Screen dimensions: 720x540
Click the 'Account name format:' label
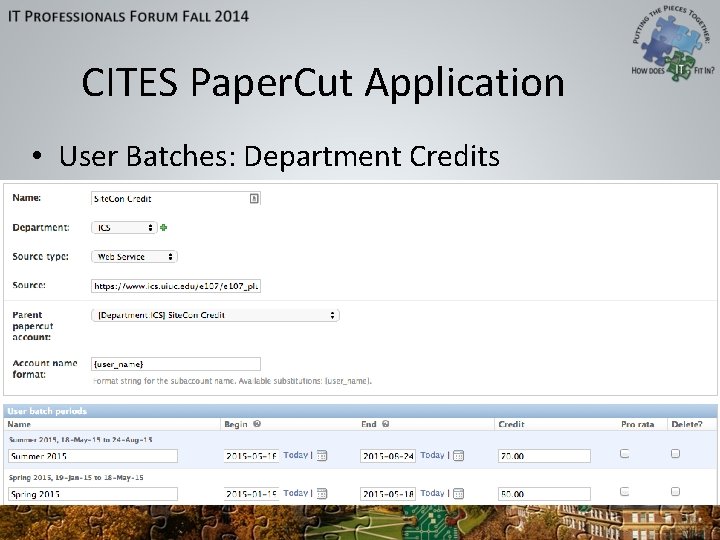coord(45,369)
